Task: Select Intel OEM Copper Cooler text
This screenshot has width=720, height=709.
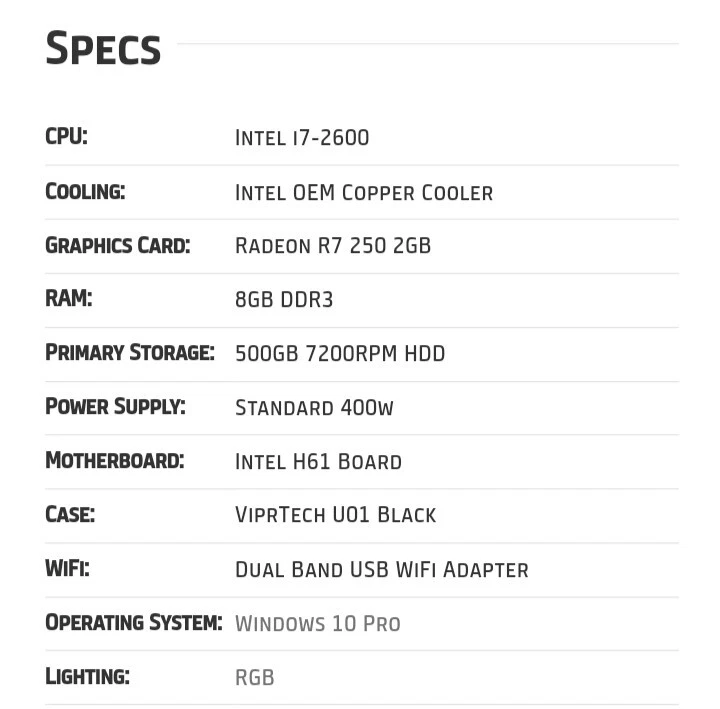Action: (x=364, y=192)
